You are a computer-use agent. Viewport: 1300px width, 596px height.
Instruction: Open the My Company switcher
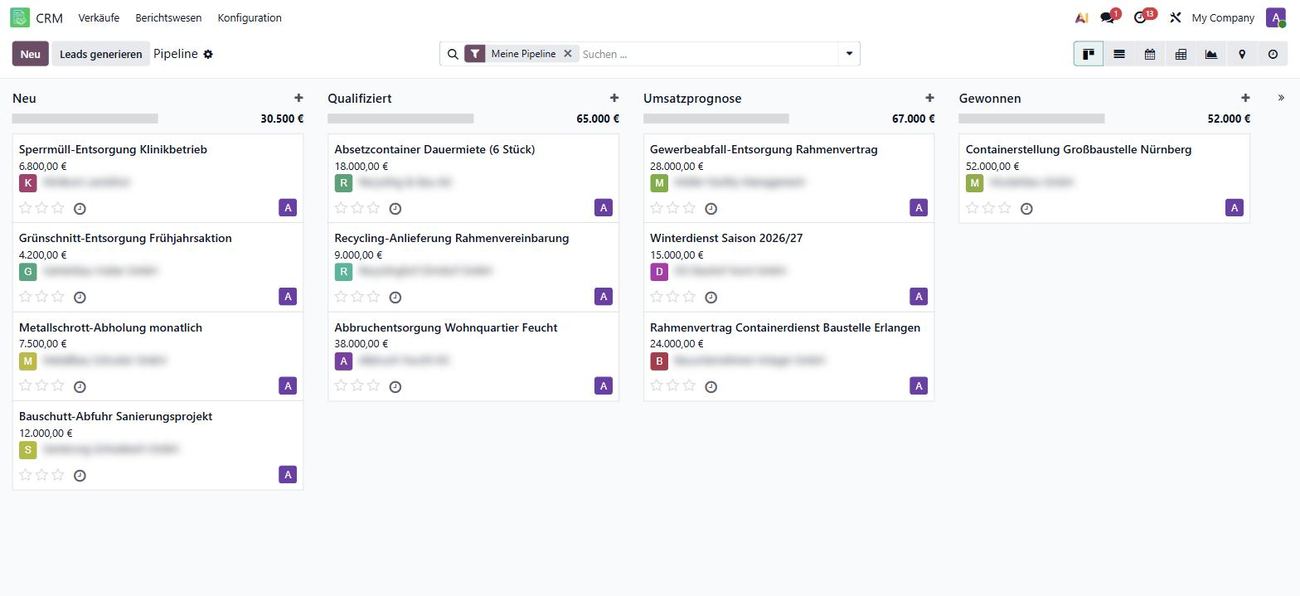(1222, 18)
